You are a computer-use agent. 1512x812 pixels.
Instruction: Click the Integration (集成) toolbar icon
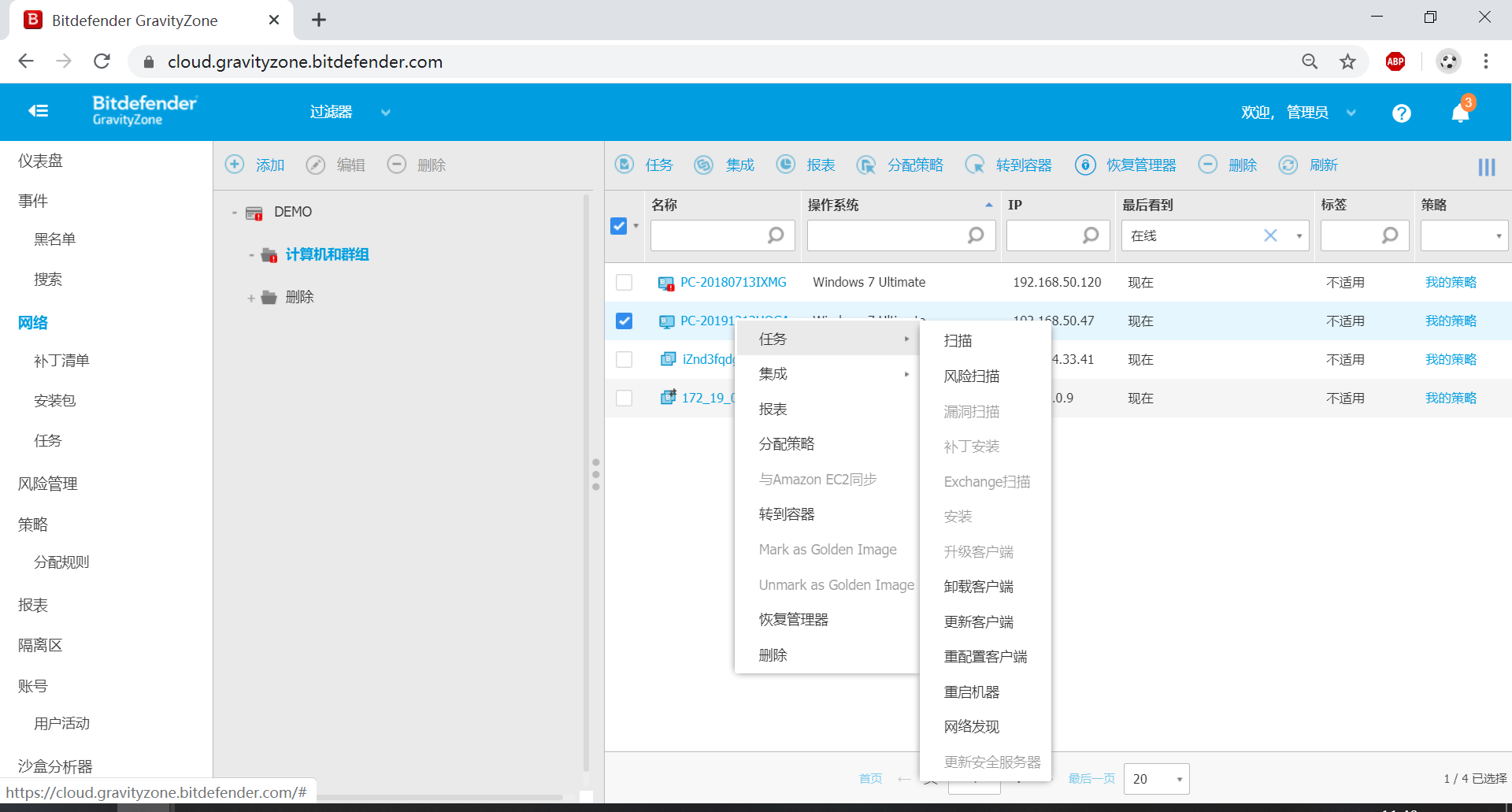(704, 164)
